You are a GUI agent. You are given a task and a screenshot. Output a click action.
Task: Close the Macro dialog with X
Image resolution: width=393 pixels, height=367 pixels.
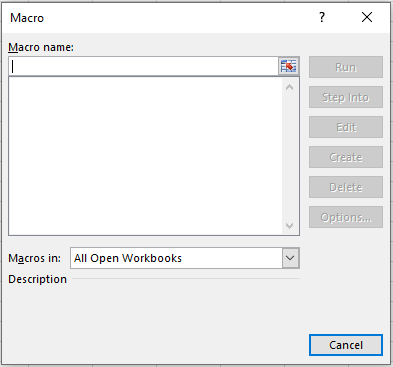[x=367, y=17]
